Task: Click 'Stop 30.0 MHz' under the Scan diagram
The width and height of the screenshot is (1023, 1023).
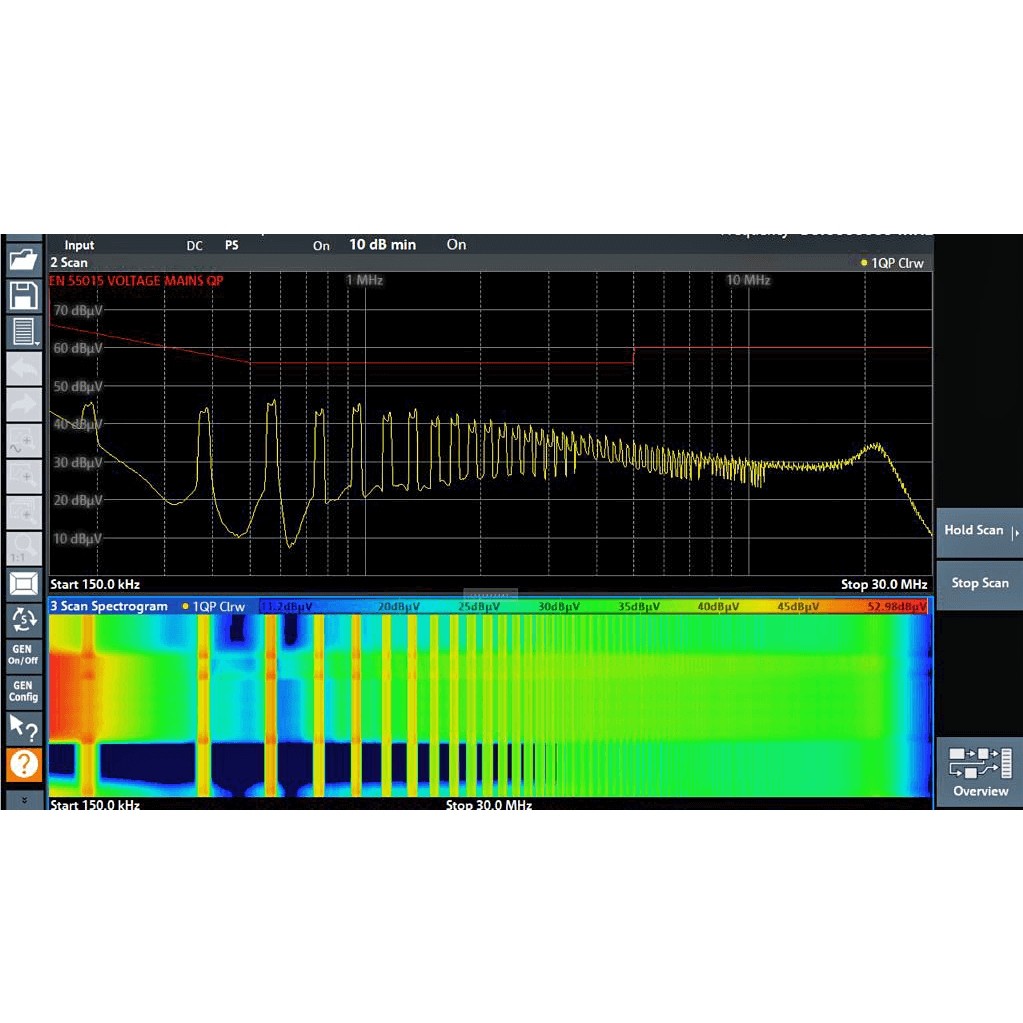Action: click(884, 585)
